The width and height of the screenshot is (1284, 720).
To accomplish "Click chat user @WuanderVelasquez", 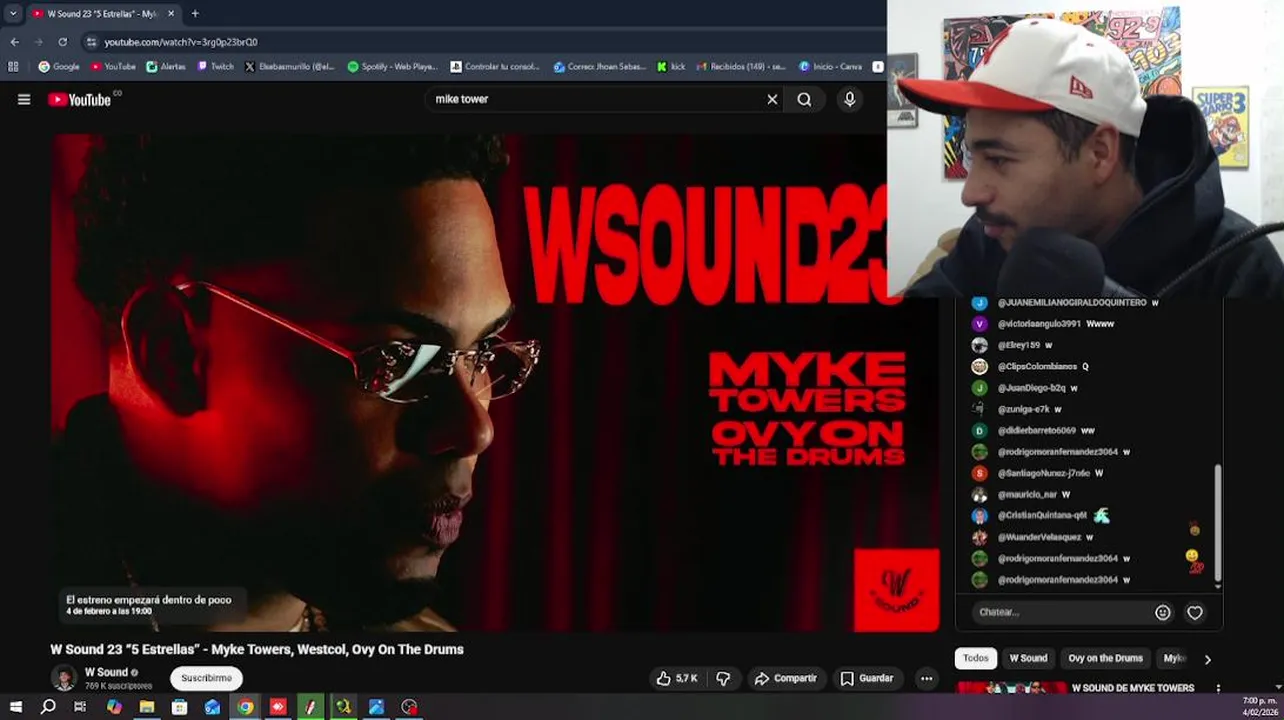I will tap(1039, 537).
